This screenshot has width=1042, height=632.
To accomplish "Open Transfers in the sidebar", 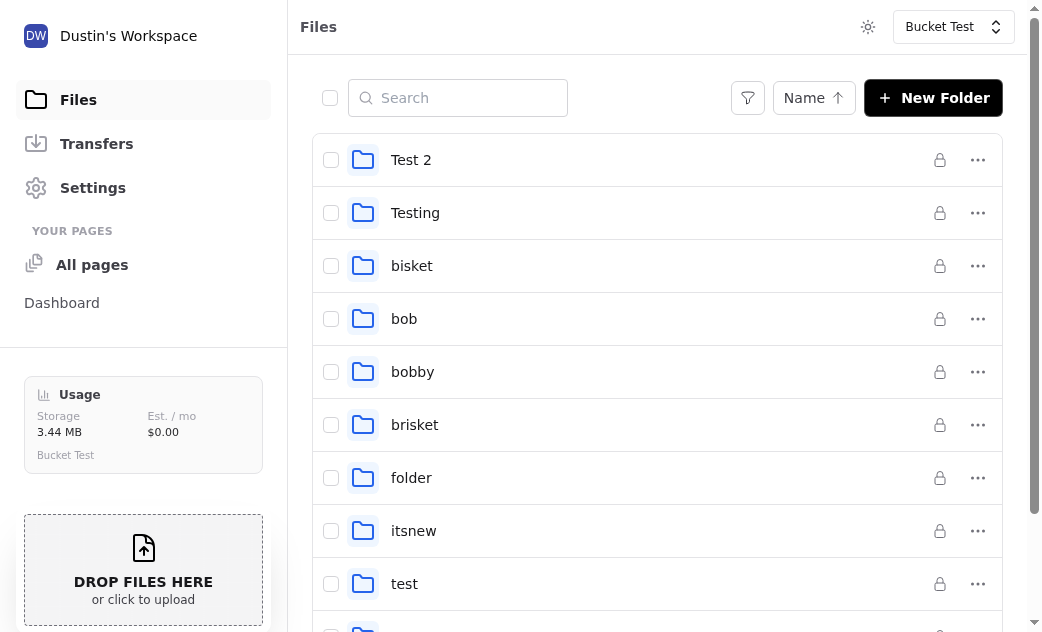I will (x=144, y=144).
